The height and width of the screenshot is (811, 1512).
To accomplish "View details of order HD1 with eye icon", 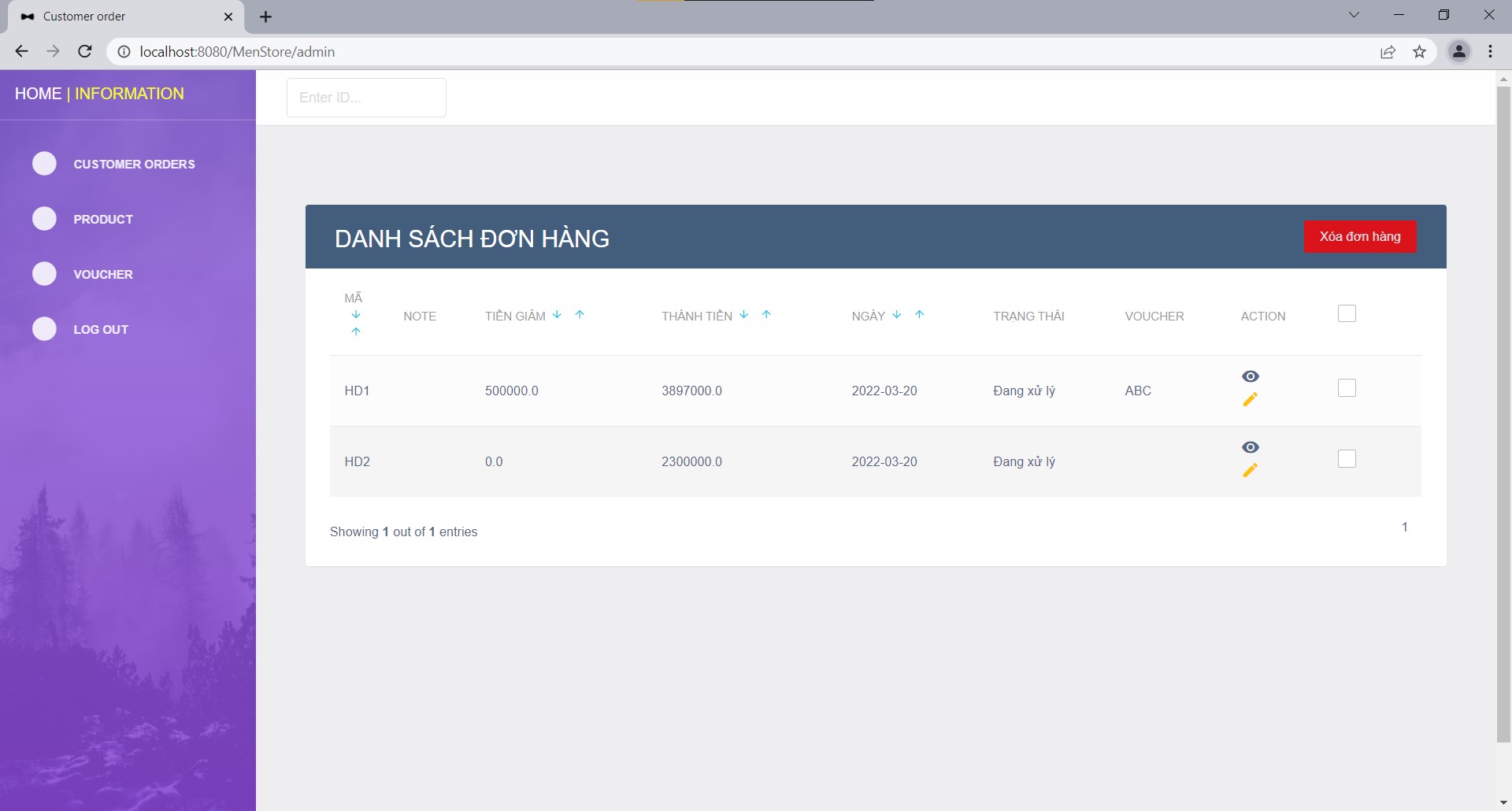I will coord(1251,376).
